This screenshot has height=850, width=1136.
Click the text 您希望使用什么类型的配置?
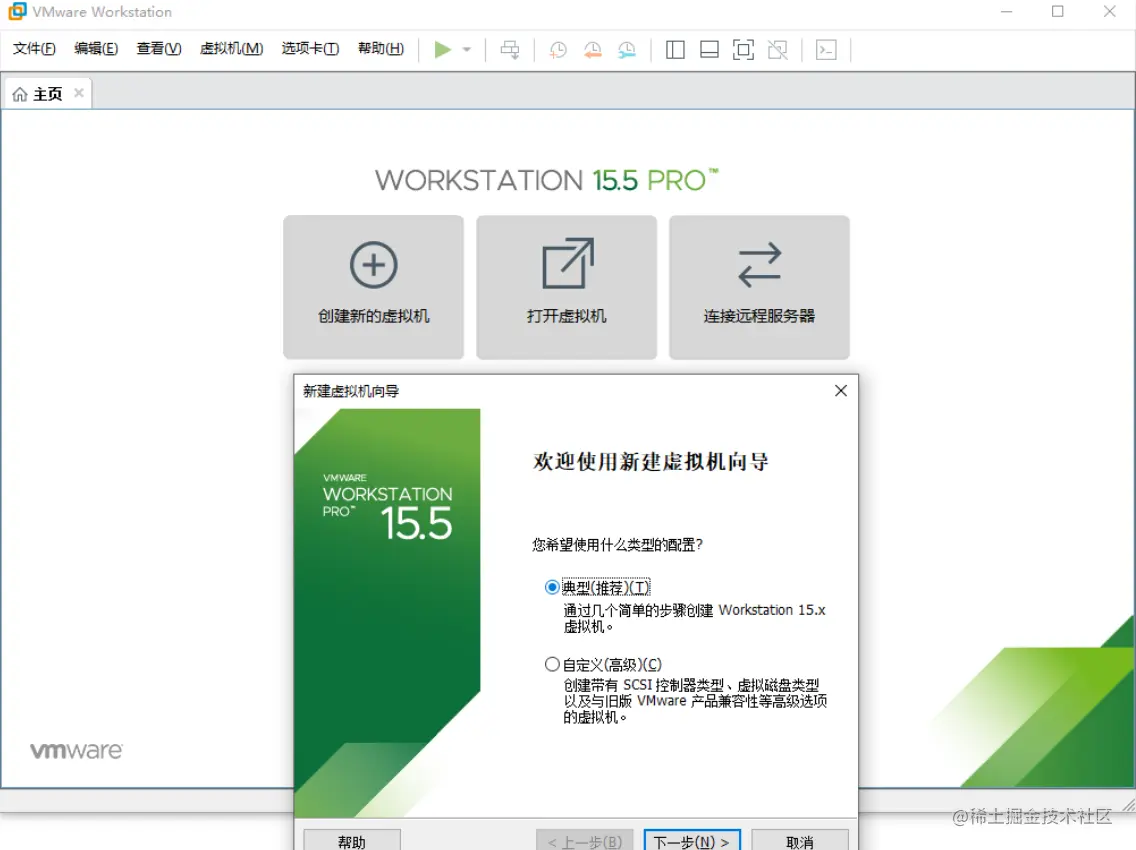pos(617,544)
